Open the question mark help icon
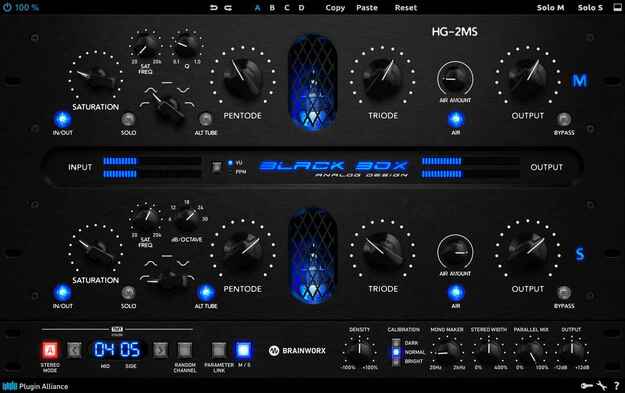This screenshot has width=625, height=393. [x=617, y=385]
